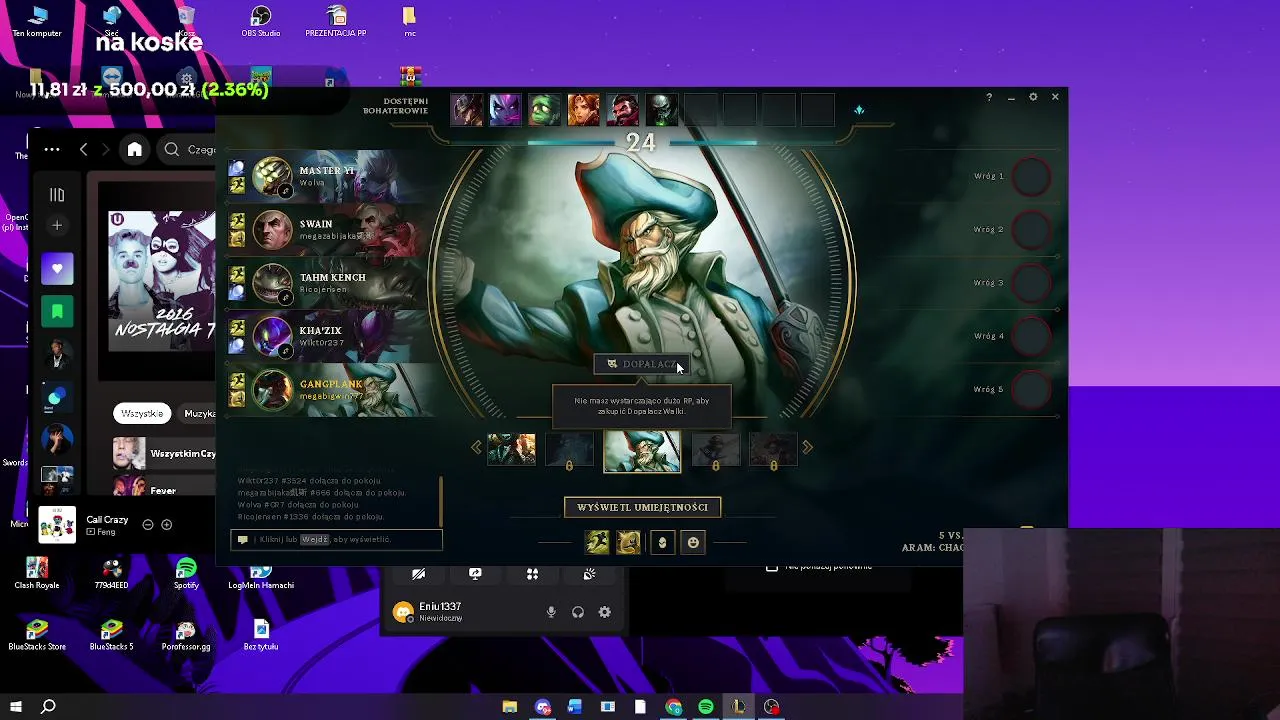The height and width of the screenshot is (720, 1280).
Task: Click the minus circle icon beside Call Crazy
Action: [148, 524]
